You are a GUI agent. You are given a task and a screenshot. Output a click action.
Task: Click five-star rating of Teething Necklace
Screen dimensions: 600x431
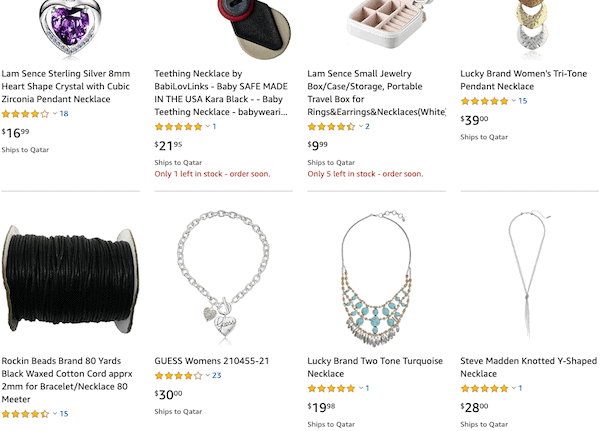click(178, 127)
